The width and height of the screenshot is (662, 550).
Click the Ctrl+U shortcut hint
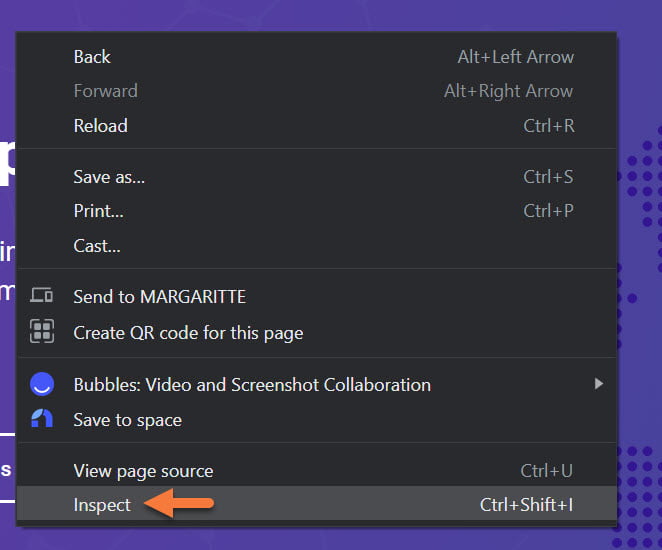[x=546, y=470]
